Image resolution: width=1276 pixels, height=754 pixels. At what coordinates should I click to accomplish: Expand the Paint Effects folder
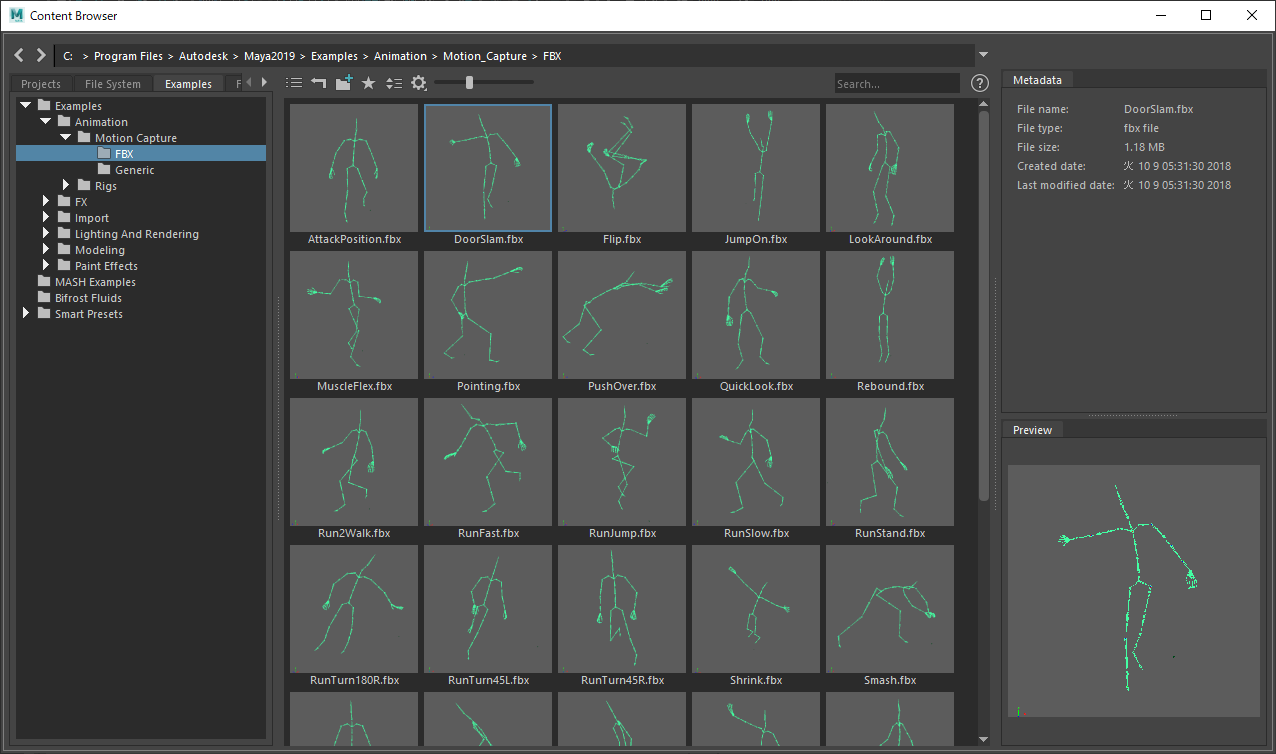coord(46,266)
